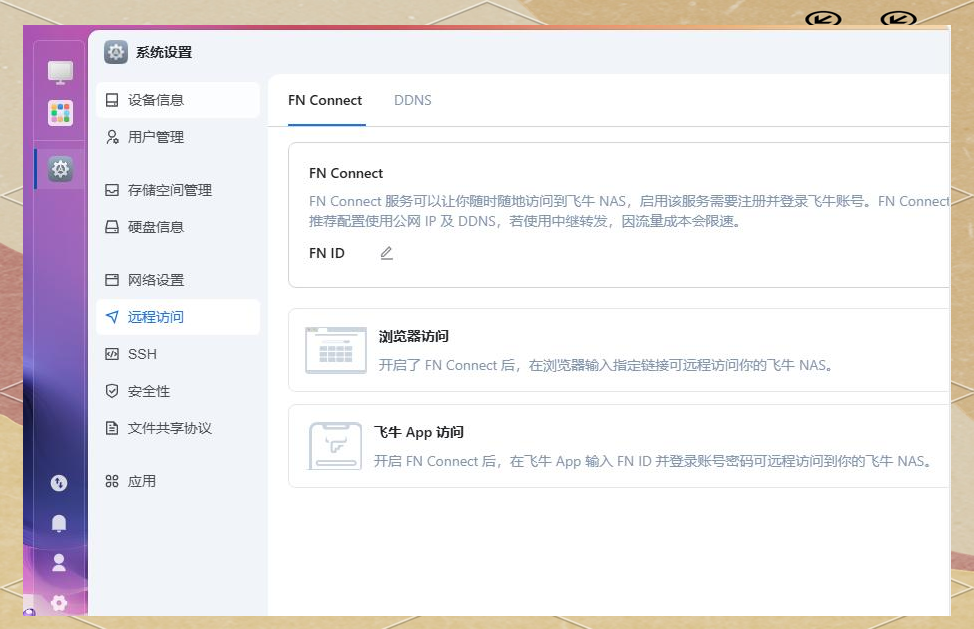
Task: Click the phone icon on the 飞牛 App card
Action: [335, 445]
